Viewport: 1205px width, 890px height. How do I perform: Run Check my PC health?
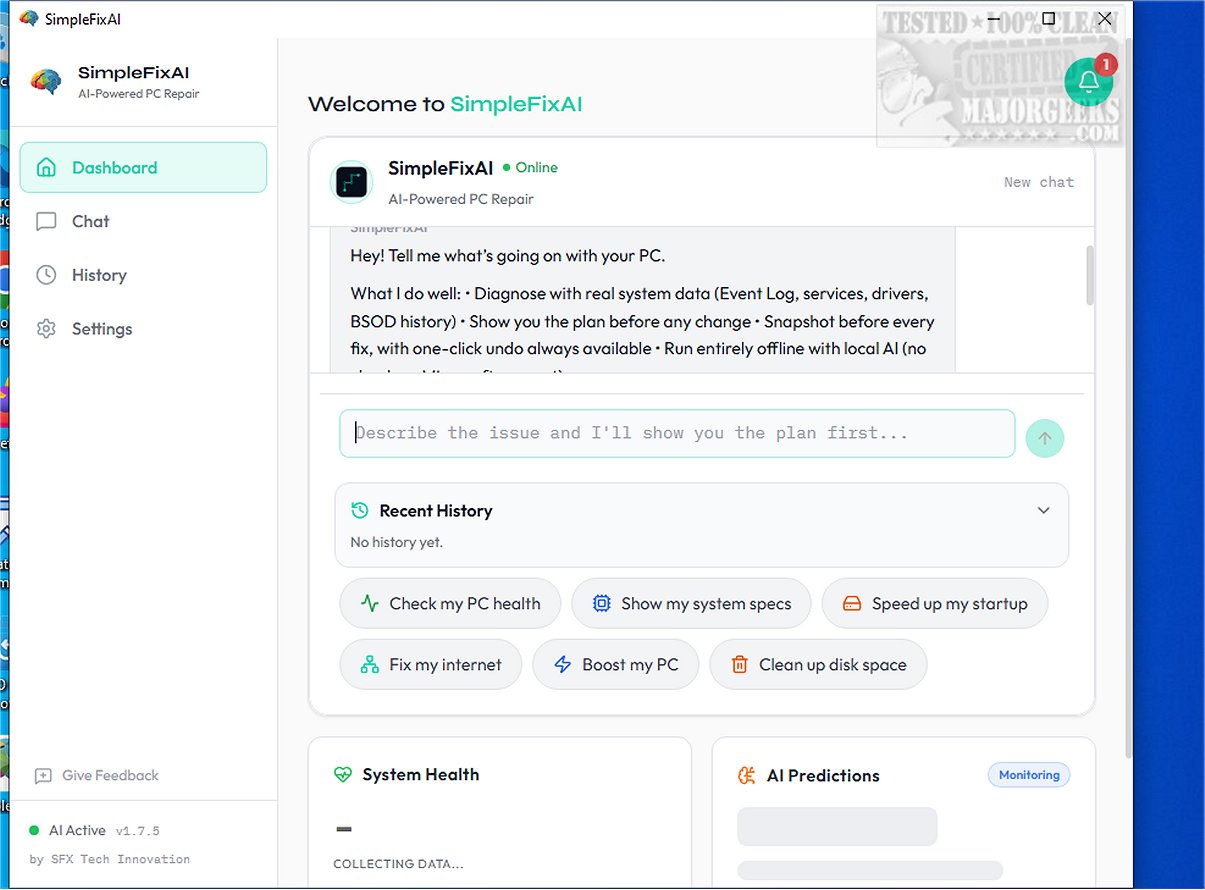450,604
